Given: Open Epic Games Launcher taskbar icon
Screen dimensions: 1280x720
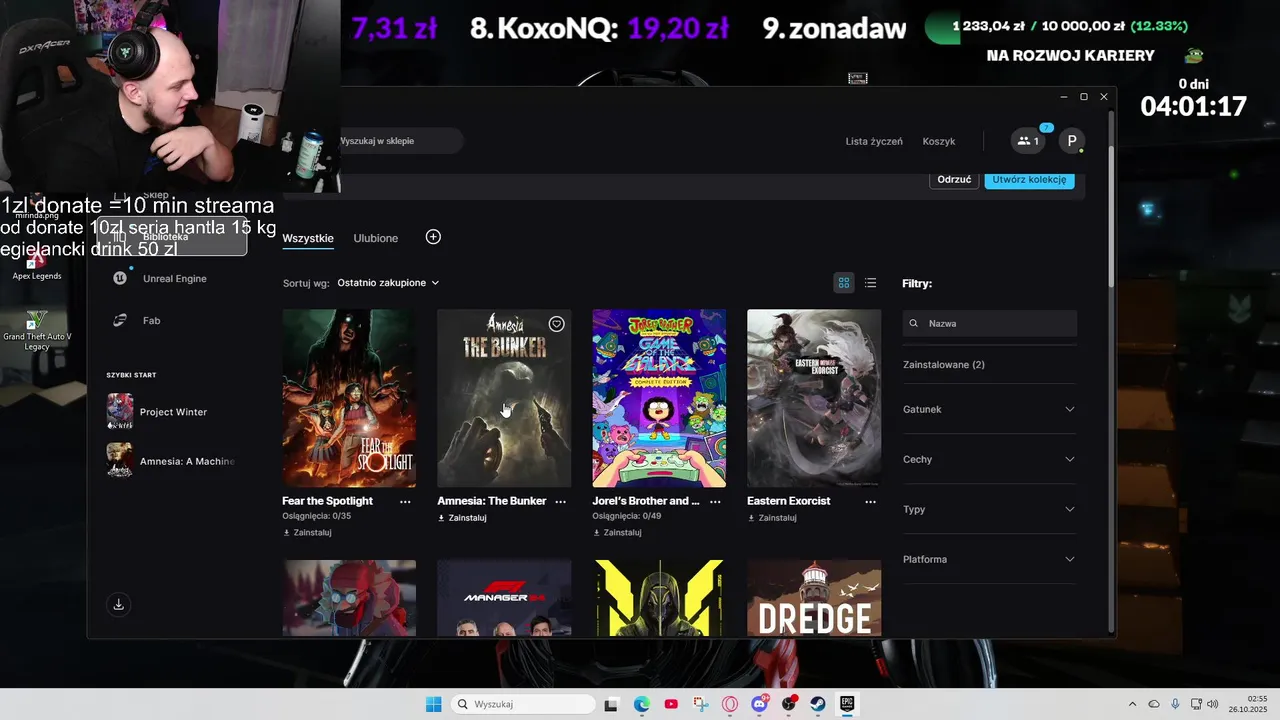Looking at the screenshot, I should (848, 704).
